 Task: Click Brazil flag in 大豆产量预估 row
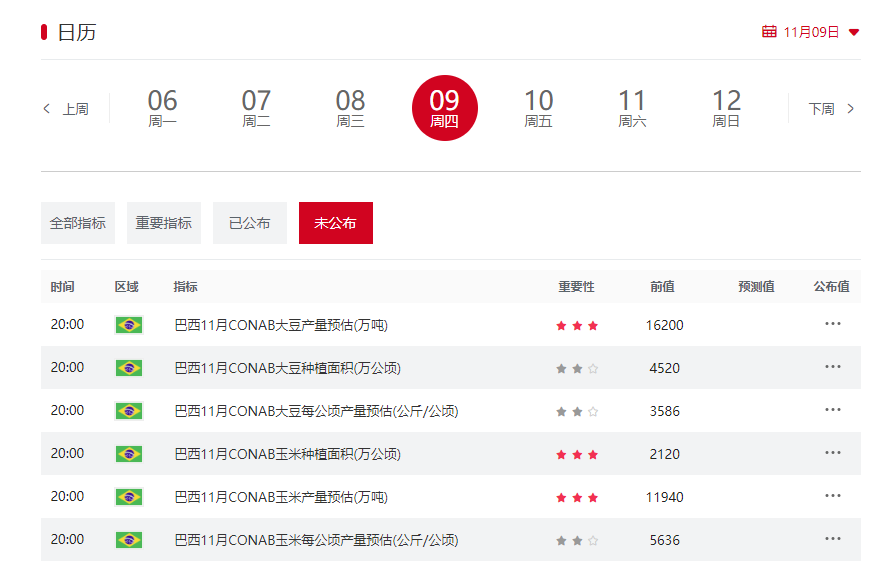tap(129, 325)
